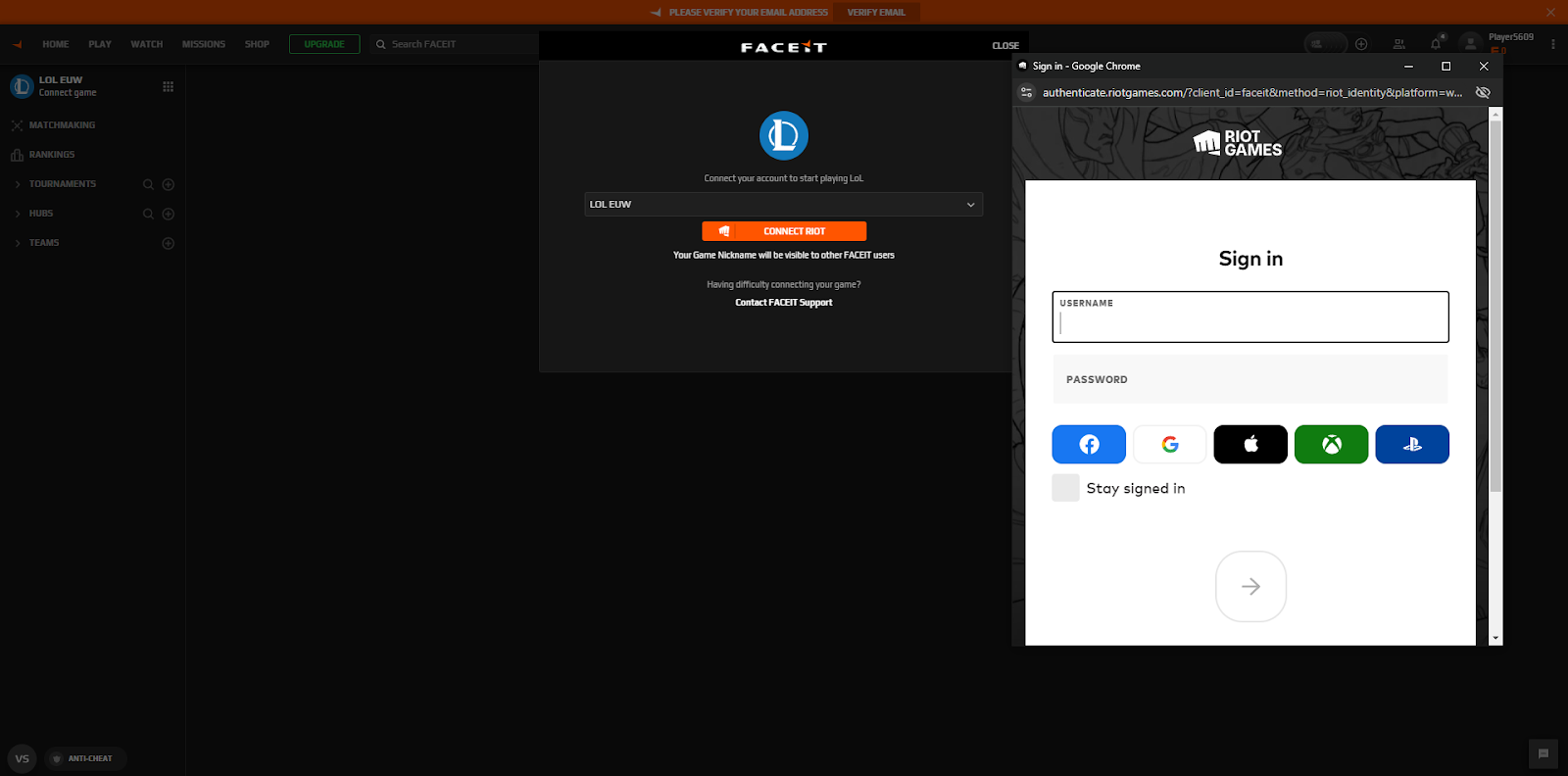
Task: Open the friends list icon in the header
Action: 1398,44
